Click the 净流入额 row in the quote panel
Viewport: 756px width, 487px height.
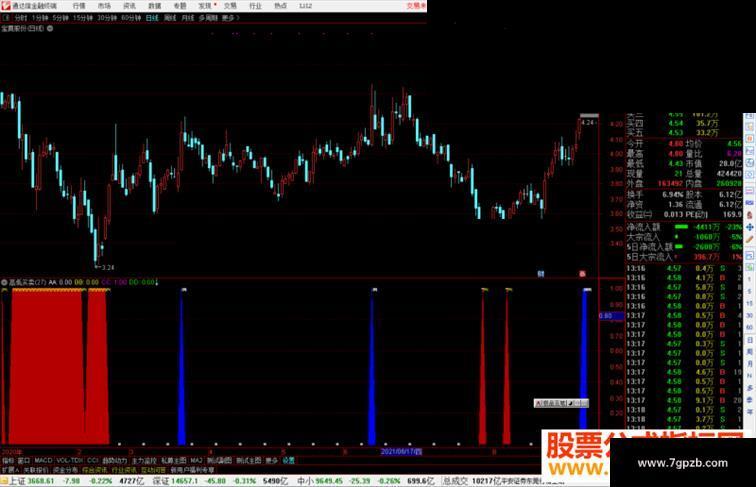[684, 227]
